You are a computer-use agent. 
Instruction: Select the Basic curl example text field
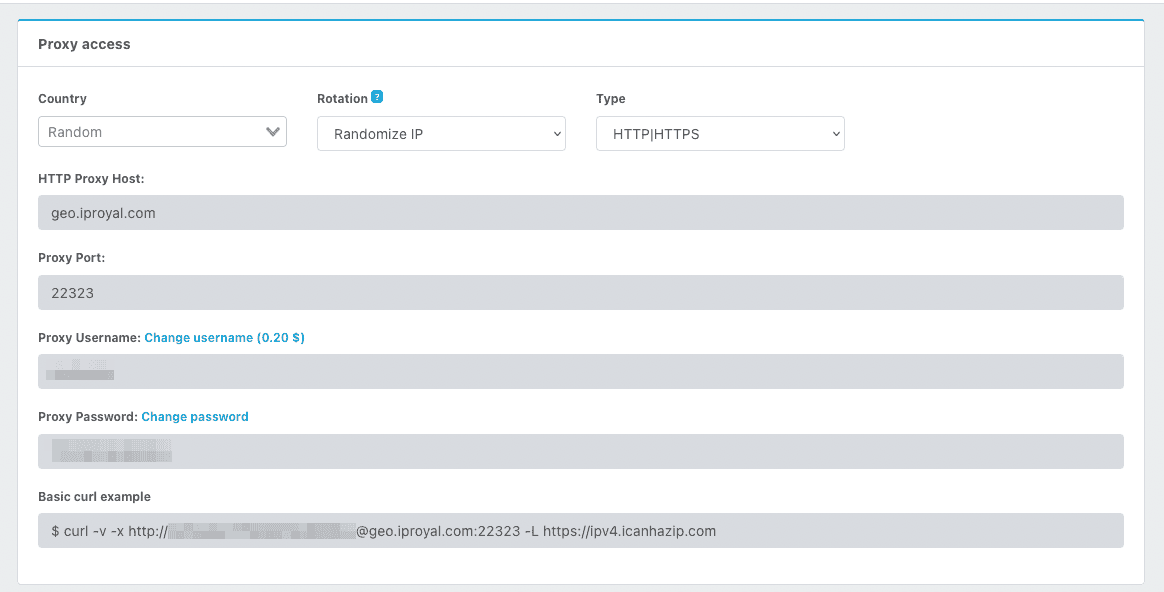coord(580,530)
